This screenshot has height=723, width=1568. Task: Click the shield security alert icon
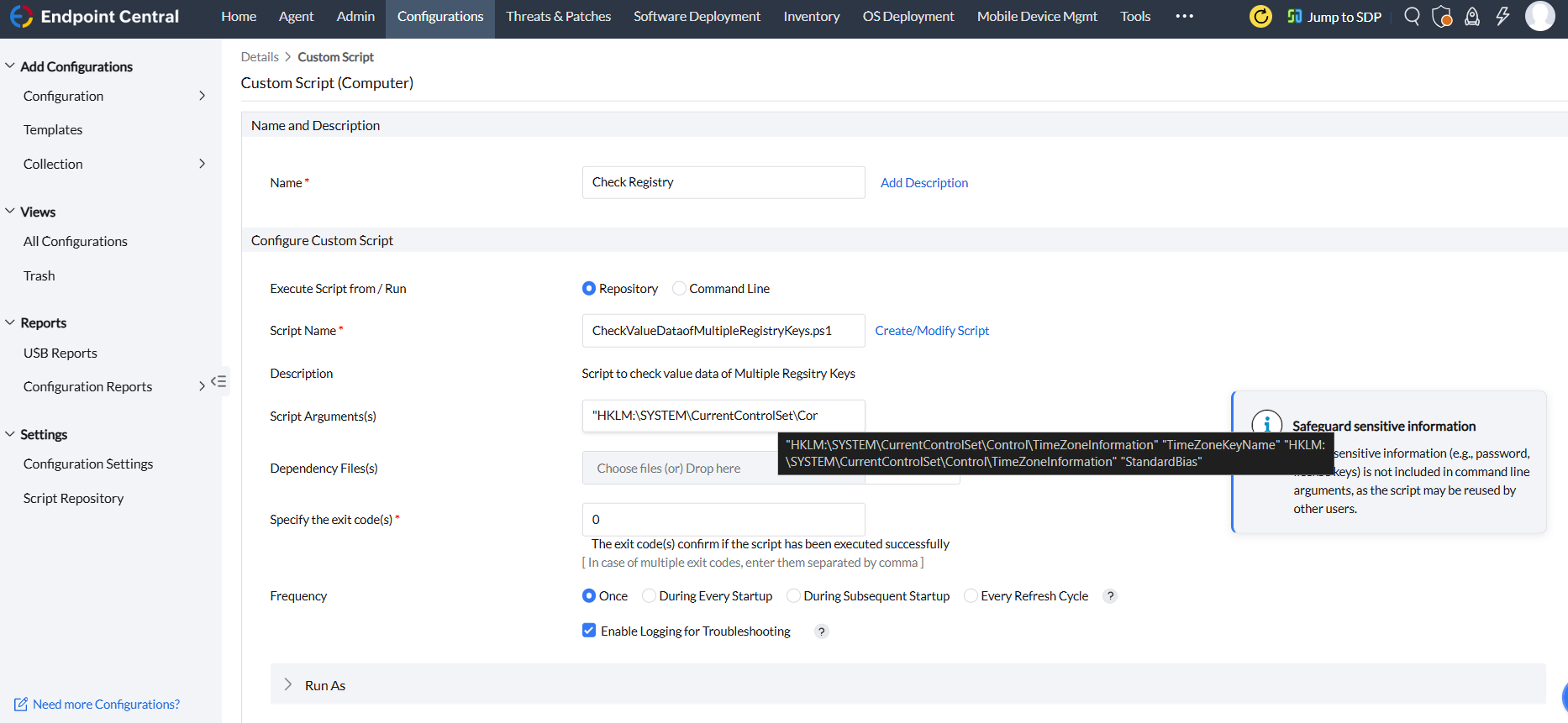click(x=1442, y=17)
